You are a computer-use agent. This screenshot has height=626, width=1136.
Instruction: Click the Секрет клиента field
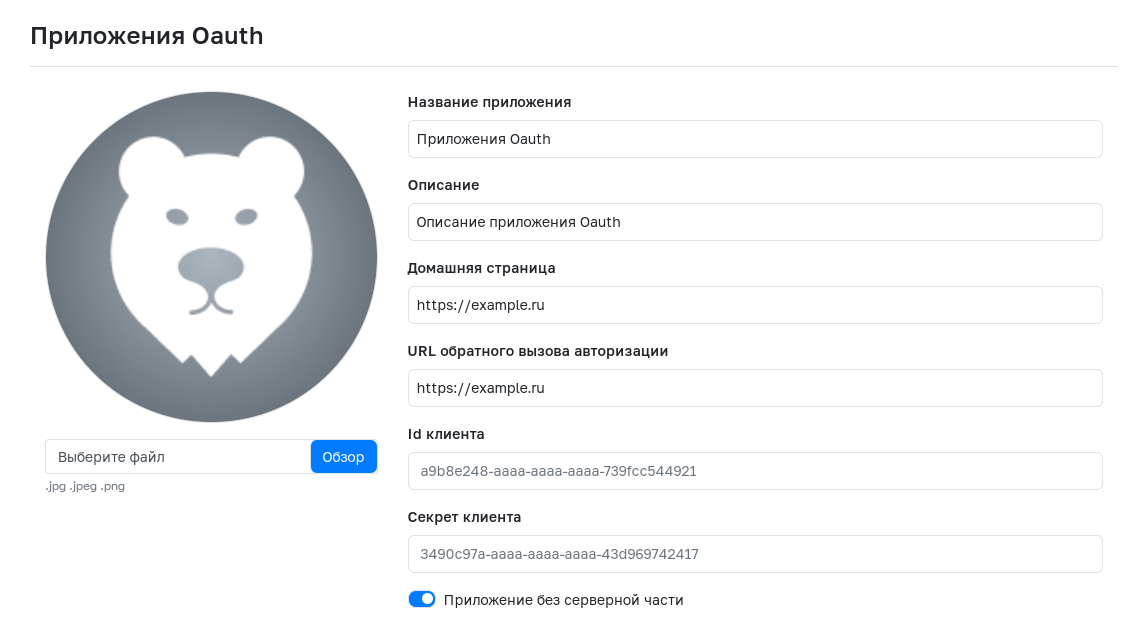coord(755,554)
